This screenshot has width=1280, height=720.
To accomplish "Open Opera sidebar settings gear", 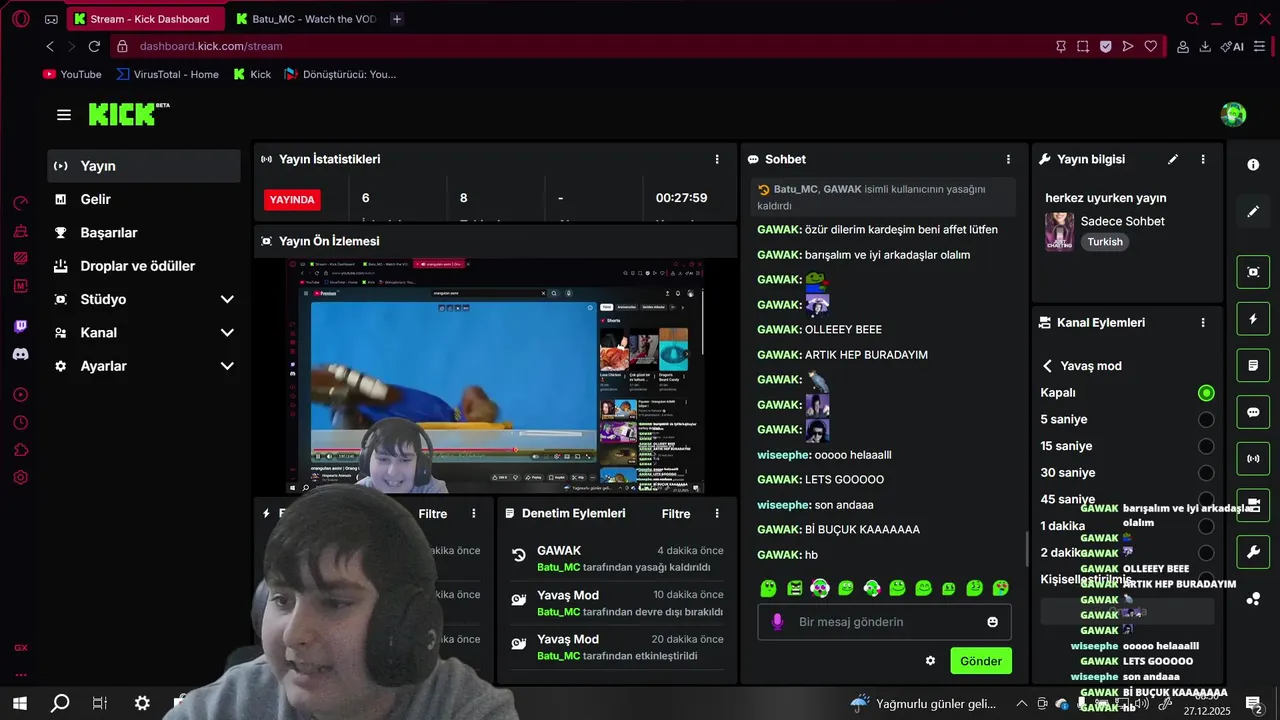I will pyautogui.click(x=21, y=478).
